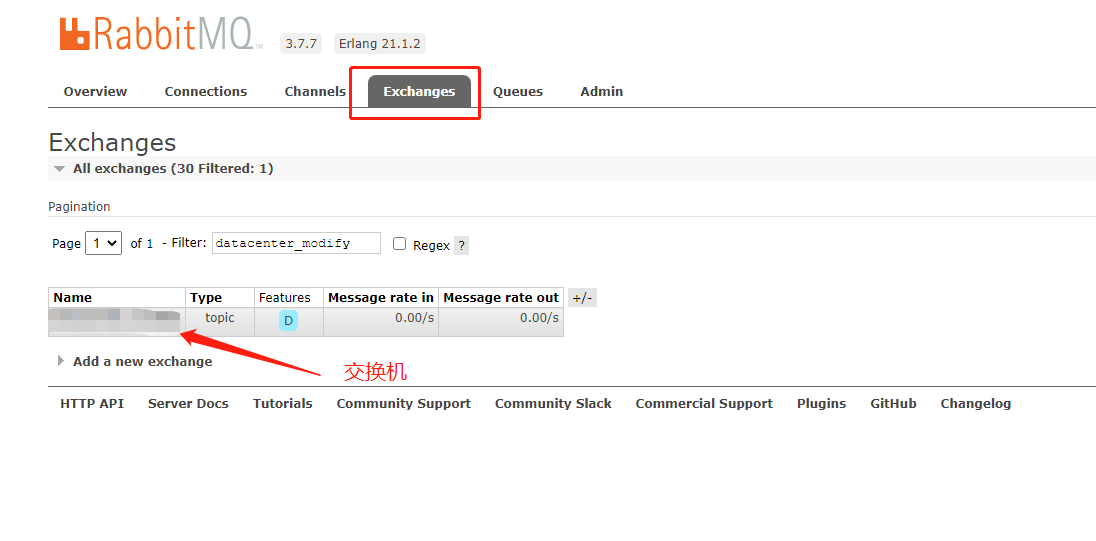
Task: Open the Overview tab
Action: coord(95,92)
